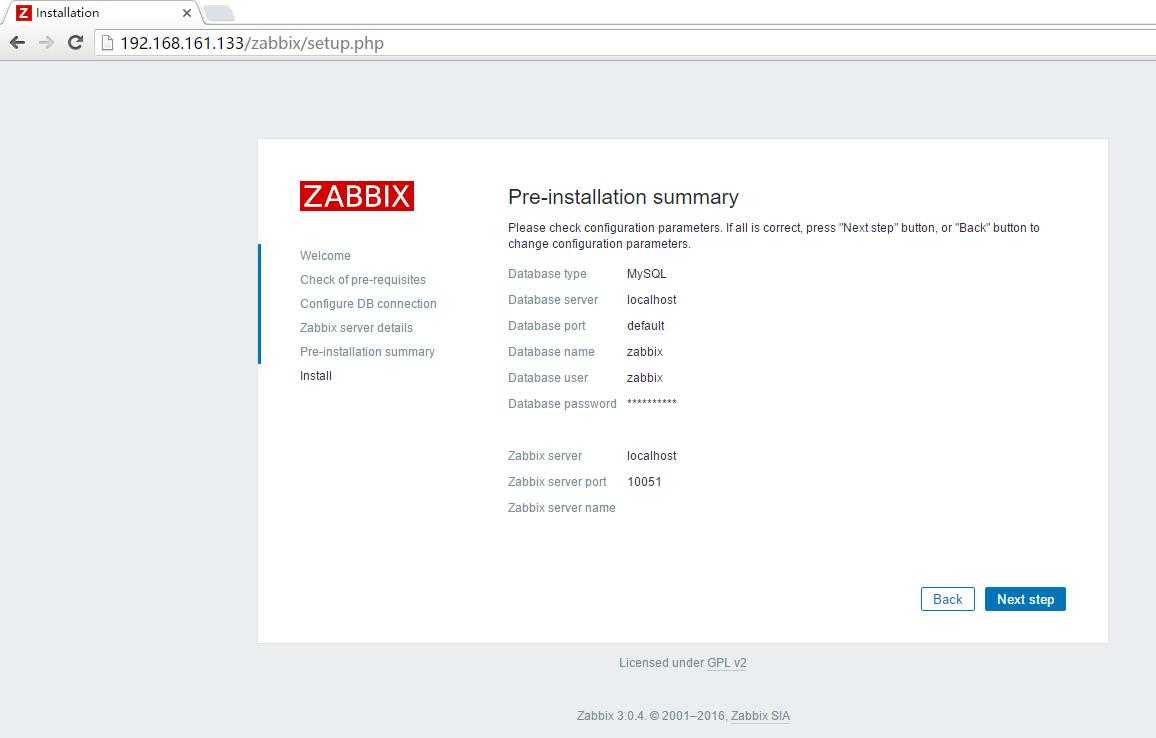This screenshot has height=738, width=1156.
Task: Click Check of pre-requisites step
Action: point(363,280)
